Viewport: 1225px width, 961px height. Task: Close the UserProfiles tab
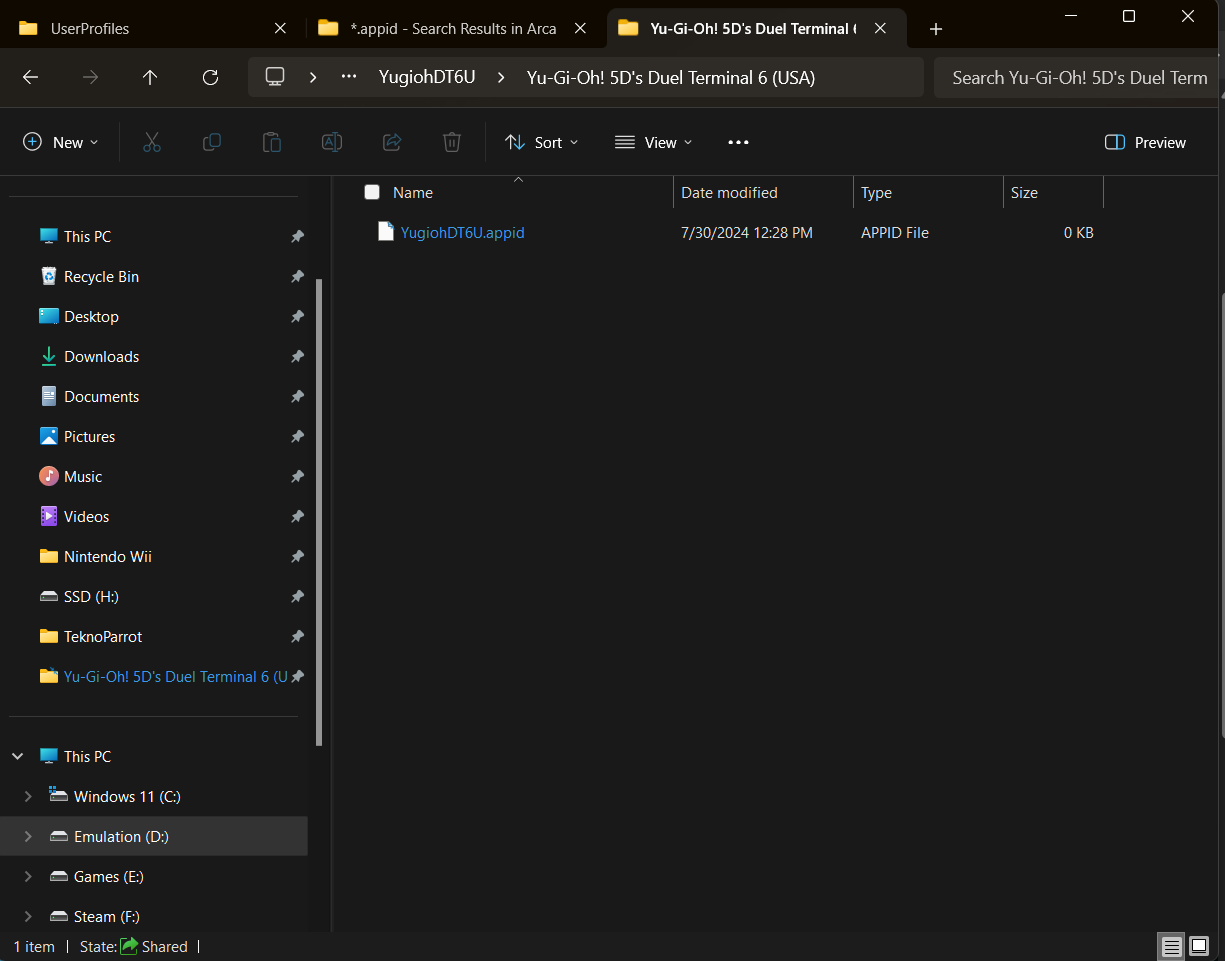[x=280, y=28]
